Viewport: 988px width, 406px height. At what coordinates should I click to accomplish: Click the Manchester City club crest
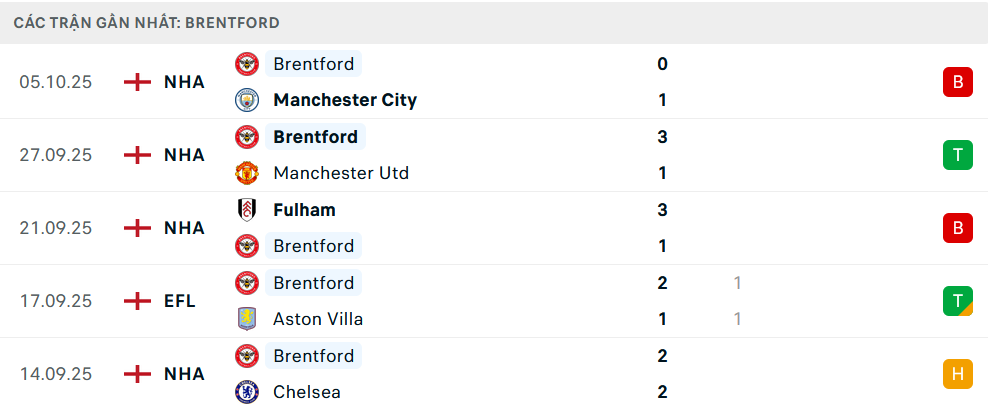click(246, 100)
